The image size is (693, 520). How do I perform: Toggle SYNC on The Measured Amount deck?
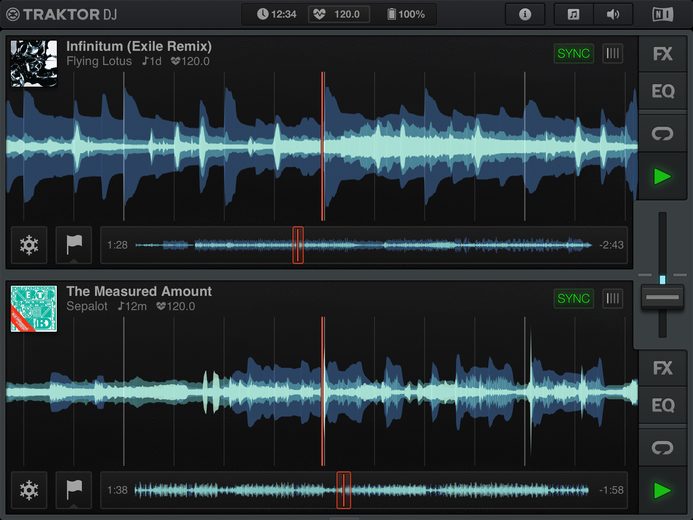coord(573,299)
